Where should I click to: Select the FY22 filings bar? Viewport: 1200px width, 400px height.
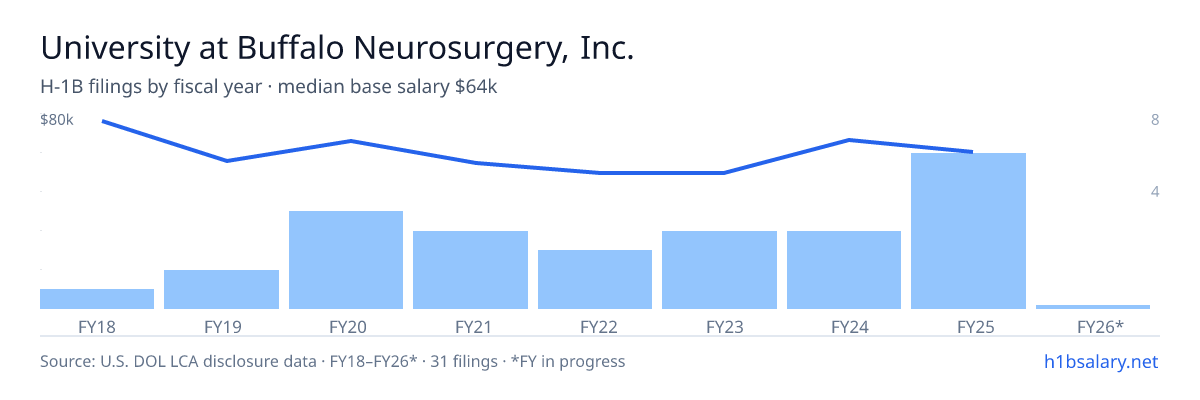(595, 279)
